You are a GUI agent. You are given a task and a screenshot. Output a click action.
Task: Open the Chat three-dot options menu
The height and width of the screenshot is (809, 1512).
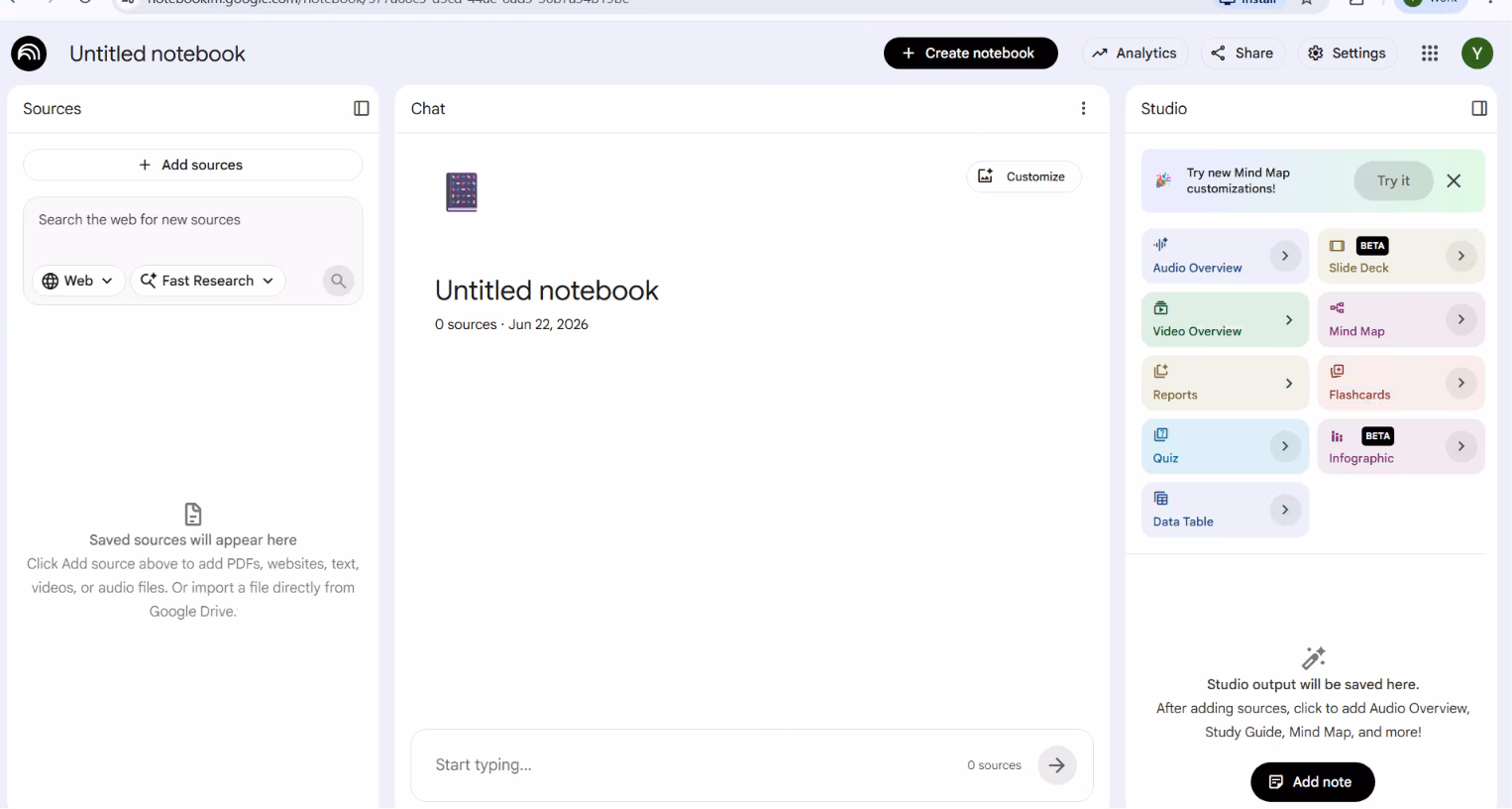point(1083,109)
